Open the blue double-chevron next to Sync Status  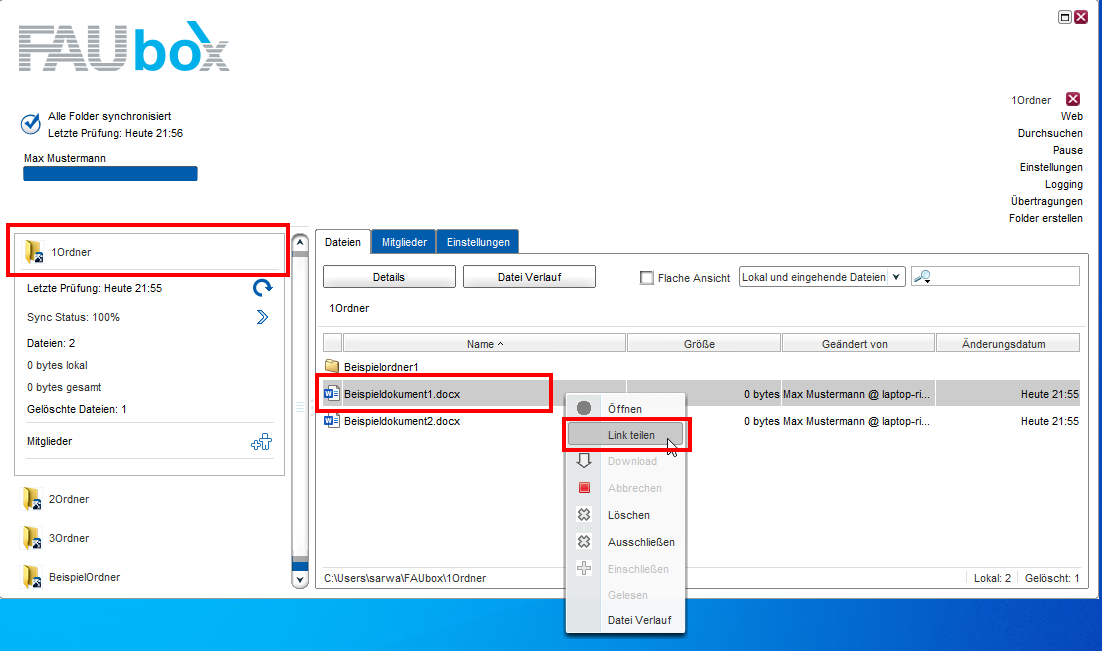(x=262, y=317)
